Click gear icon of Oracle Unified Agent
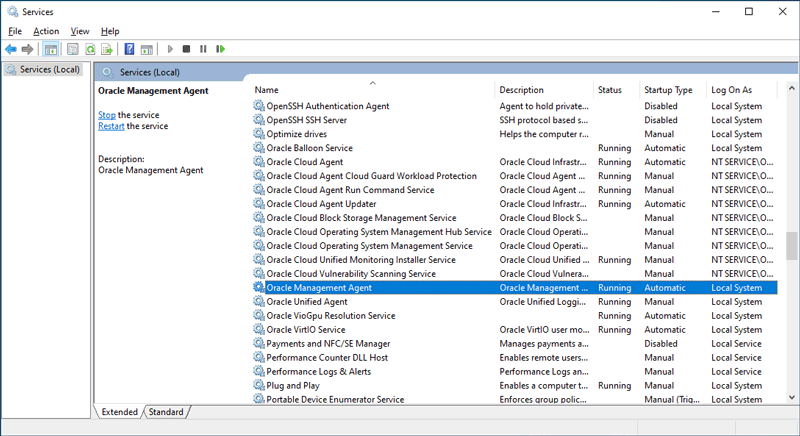800x436 pixels. click(x=259, y=301)
